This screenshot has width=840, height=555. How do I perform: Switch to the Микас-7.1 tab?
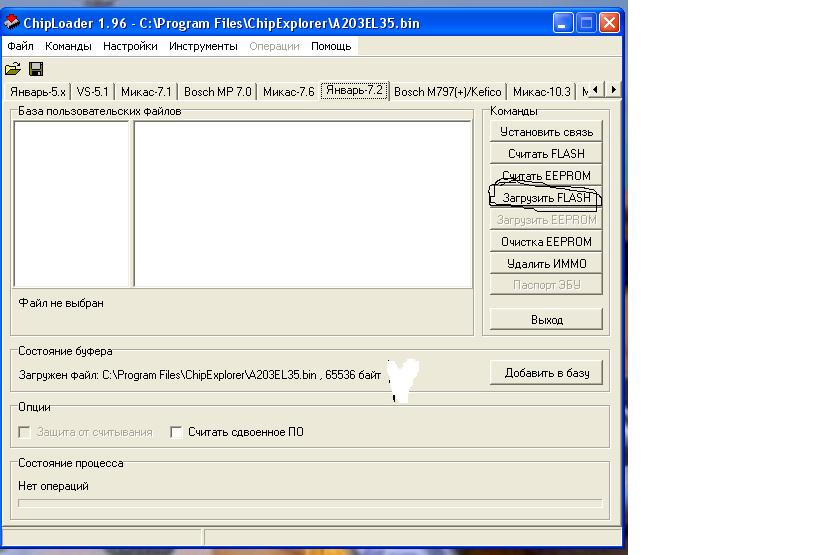(x=146, y=92)
